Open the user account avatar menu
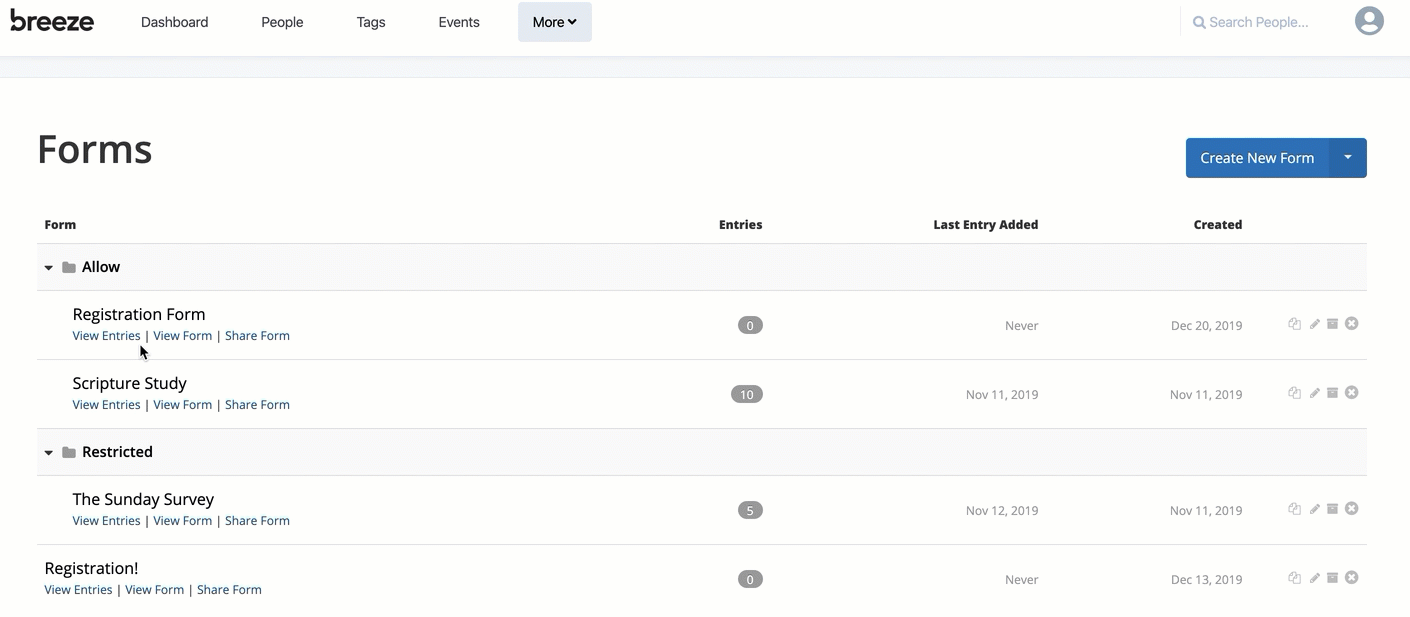Viewport: 1410px width, 617px height. (x=1369, y=21)
